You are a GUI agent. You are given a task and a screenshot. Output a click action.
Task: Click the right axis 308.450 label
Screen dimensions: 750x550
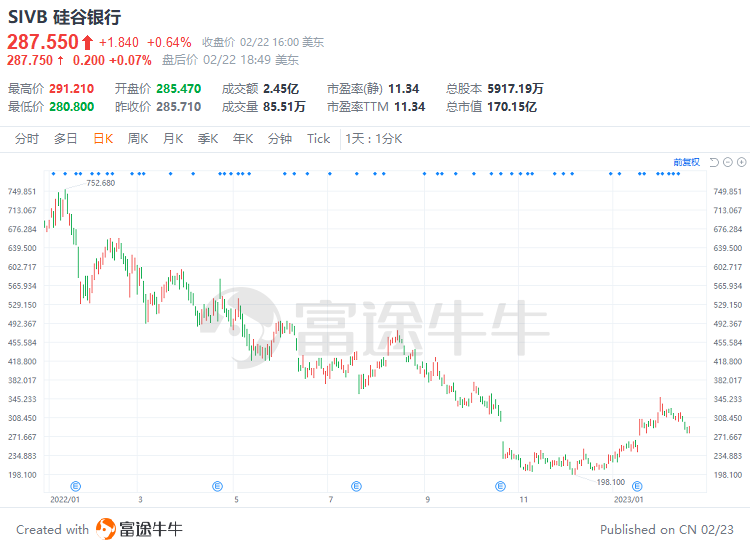[728, 418]
